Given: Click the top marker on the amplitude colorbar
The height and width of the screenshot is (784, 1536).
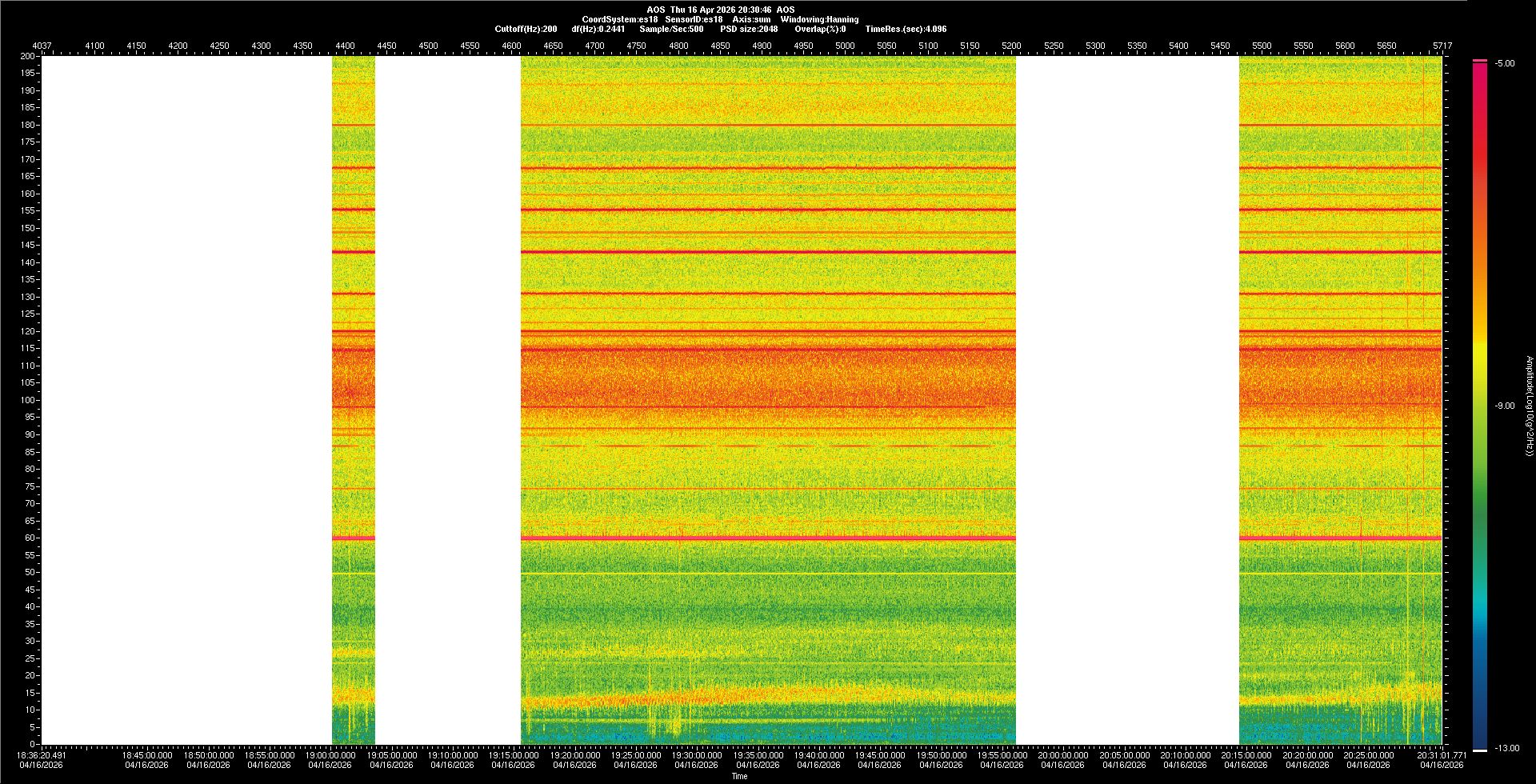Looking at the screenshot, I should coord(1480,61).
